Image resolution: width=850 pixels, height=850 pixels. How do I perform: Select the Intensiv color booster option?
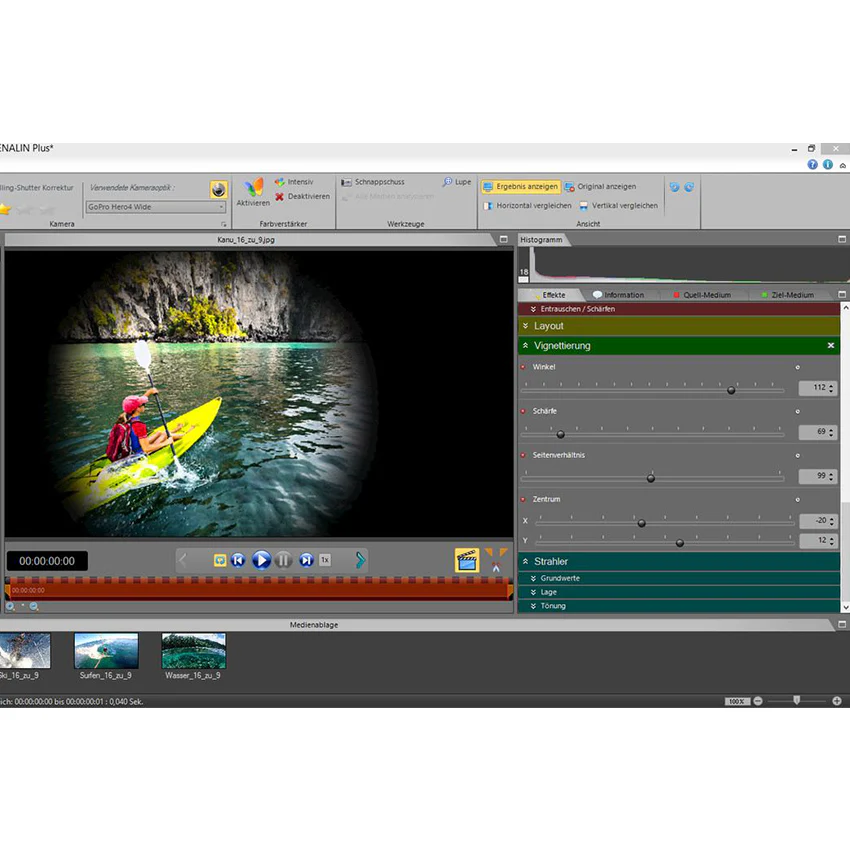tap(294, 182)
